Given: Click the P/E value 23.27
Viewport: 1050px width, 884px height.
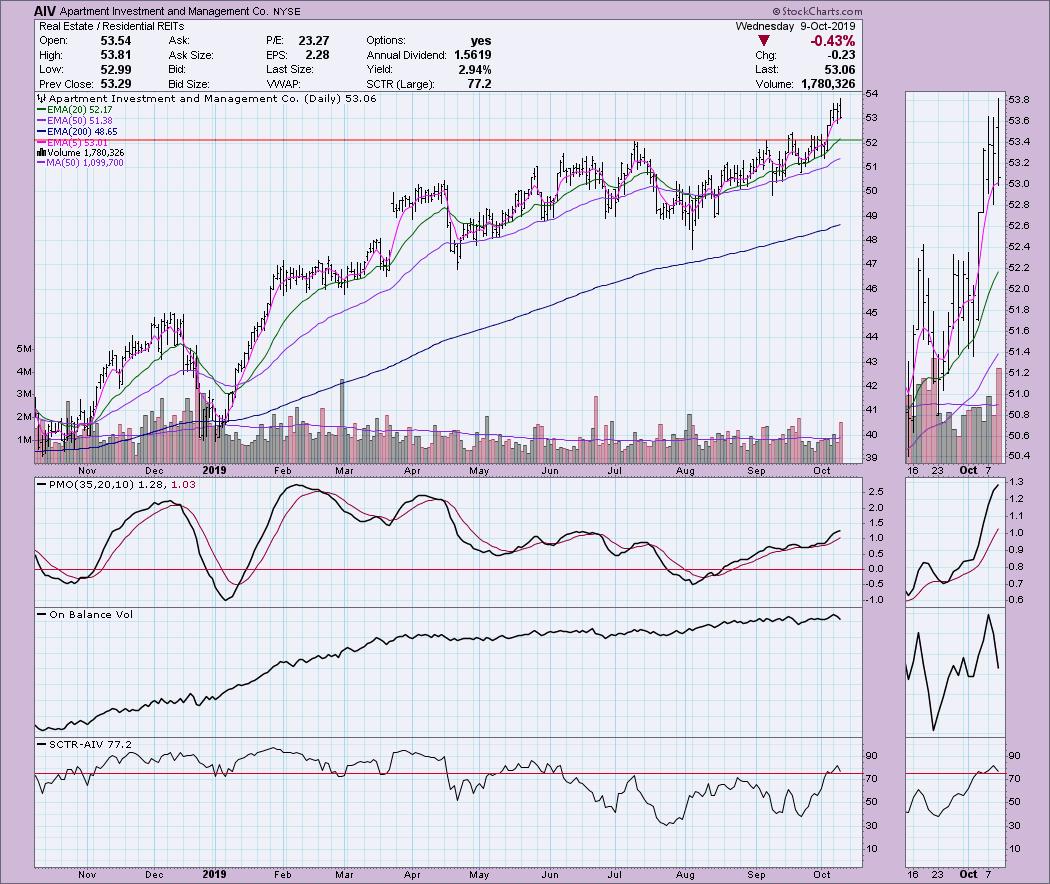Looking at the screenshot, I should pos(313,41).
